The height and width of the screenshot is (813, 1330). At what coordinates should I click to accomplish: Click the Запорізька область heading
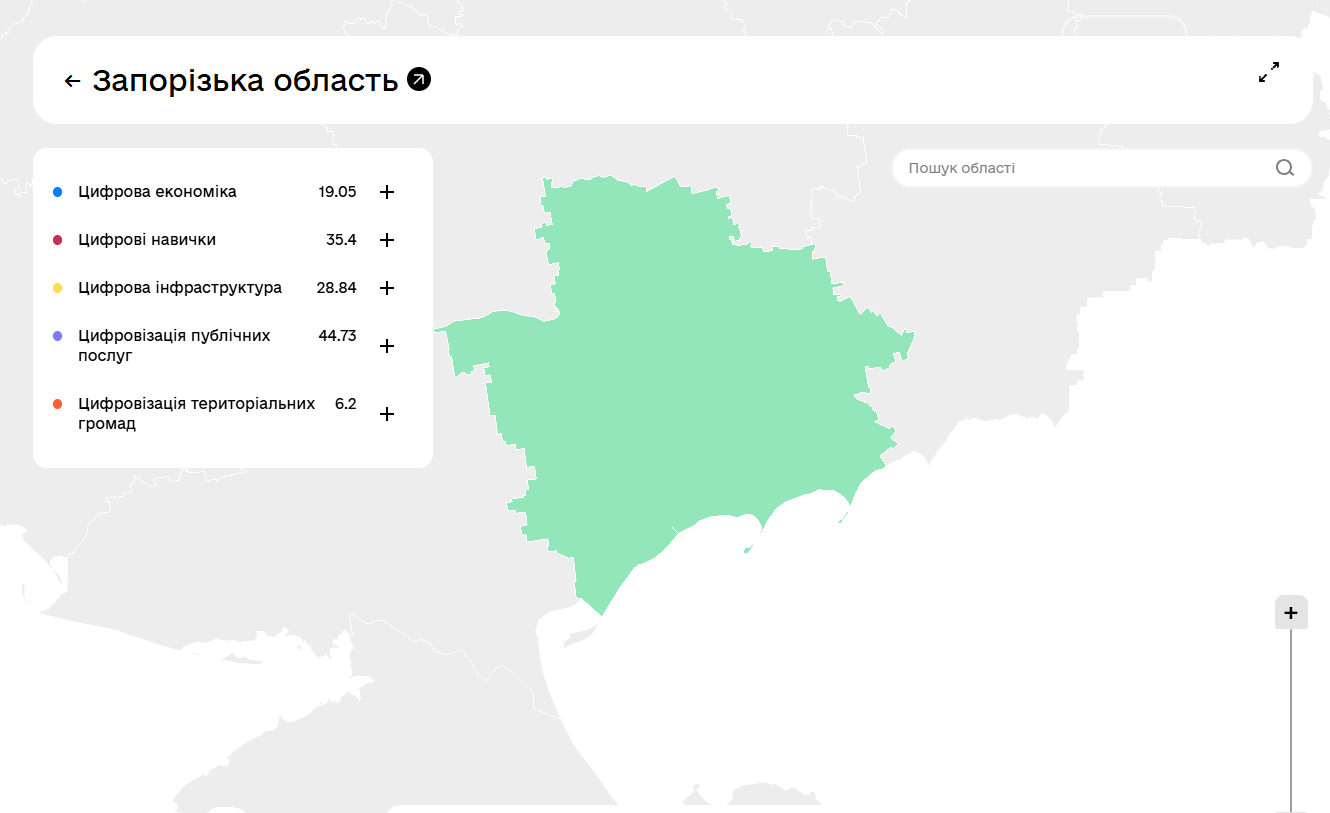click(245, 80)
